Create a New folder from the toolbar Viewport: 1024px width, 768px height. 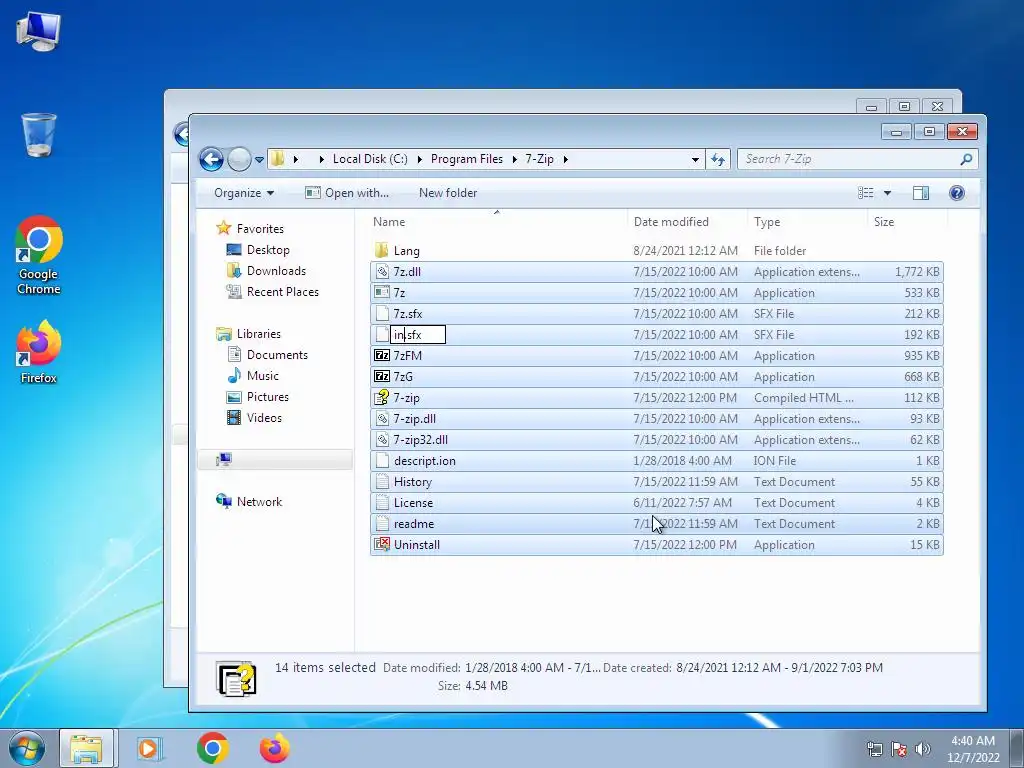[x=448, y=193]
